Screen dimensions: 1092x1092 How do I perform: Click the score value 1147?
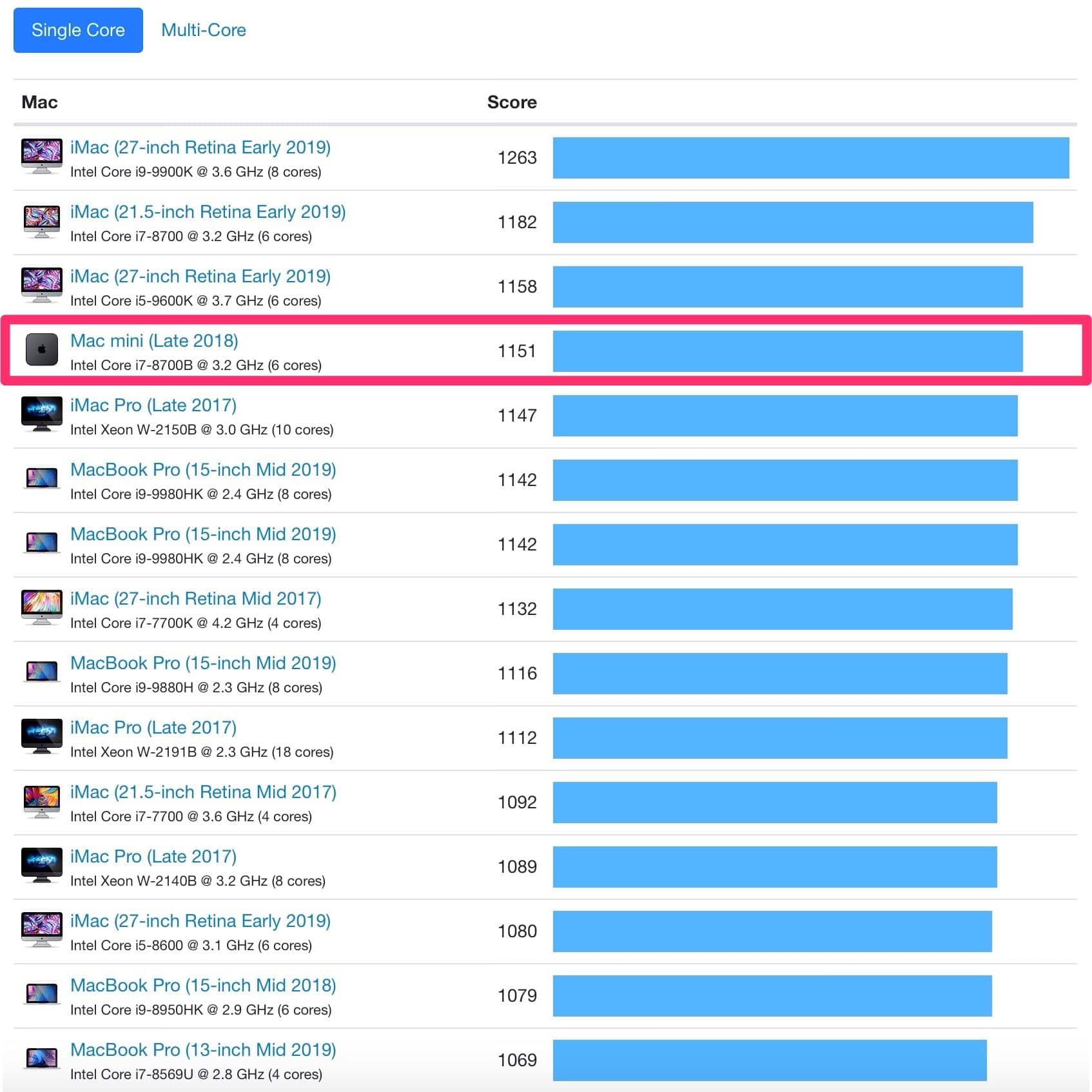coord(517,416)
